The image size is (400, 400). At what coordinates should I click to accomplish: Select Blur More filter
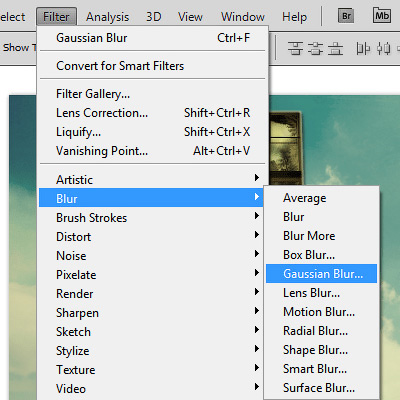pos(321,236)
